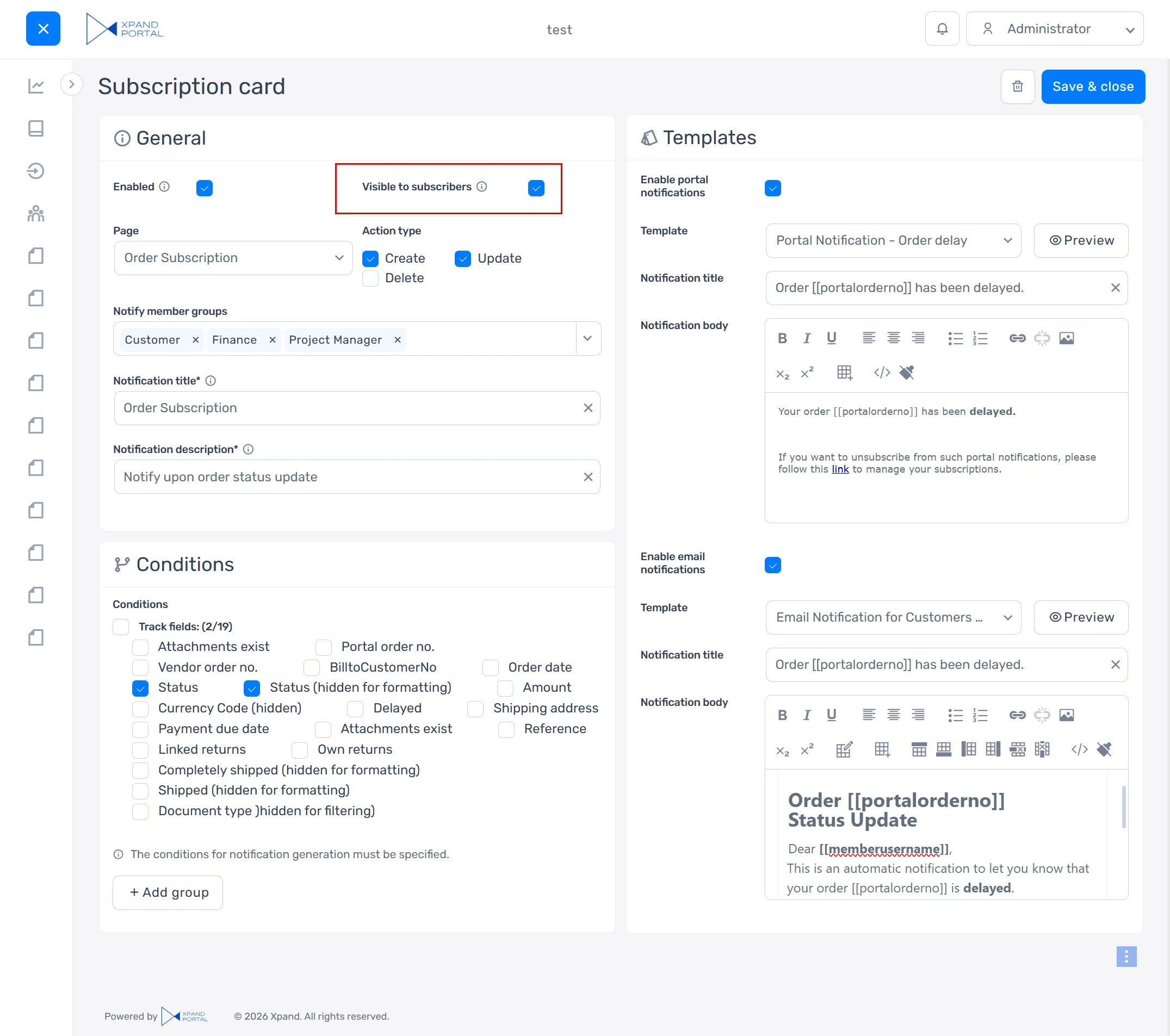The image size is (1170, 1036).
Task: Uncheck Visible to subscribers checkbox
Action: point(536,188)
